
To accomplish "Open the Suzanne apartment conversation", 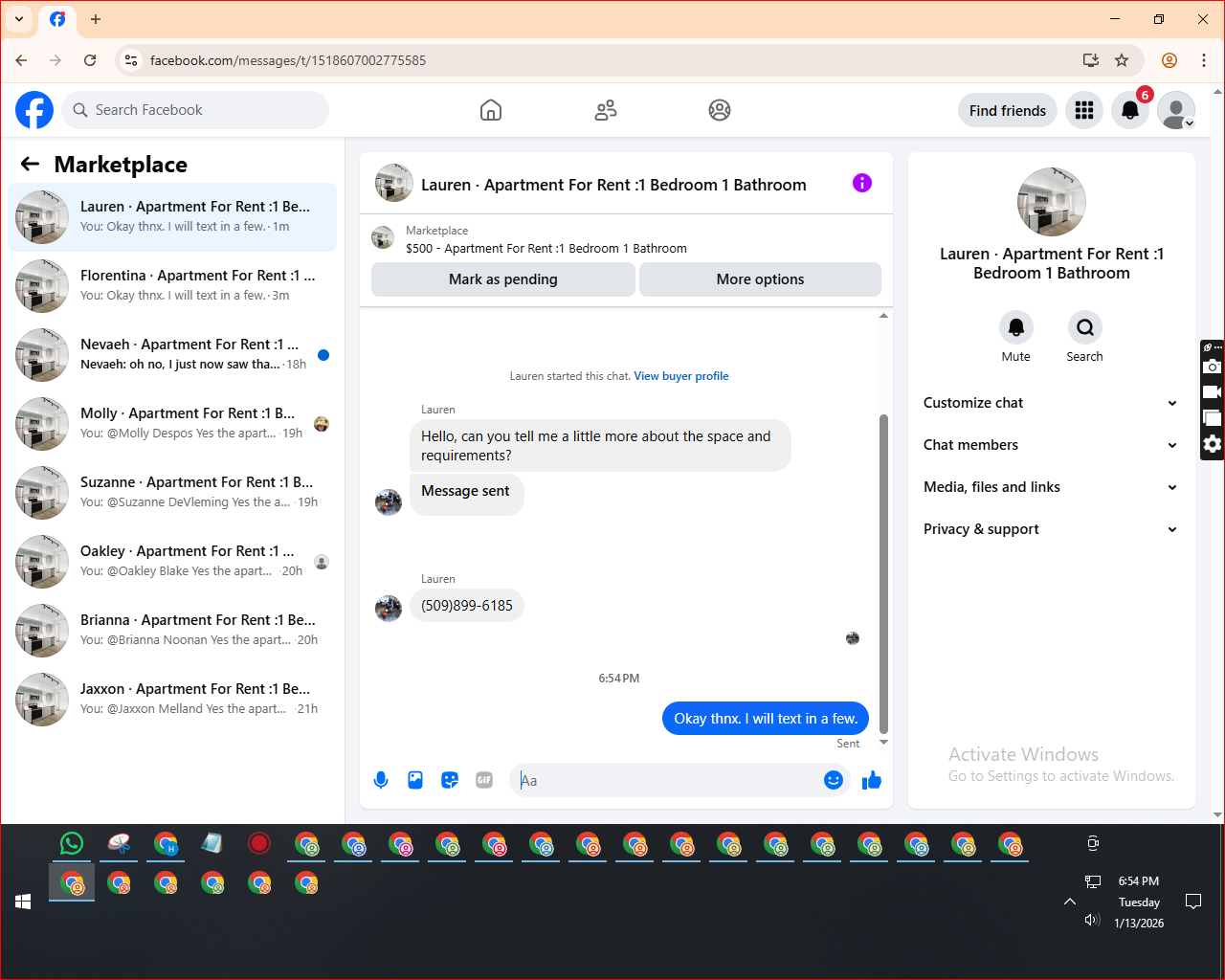I will [x=172, y=493].
